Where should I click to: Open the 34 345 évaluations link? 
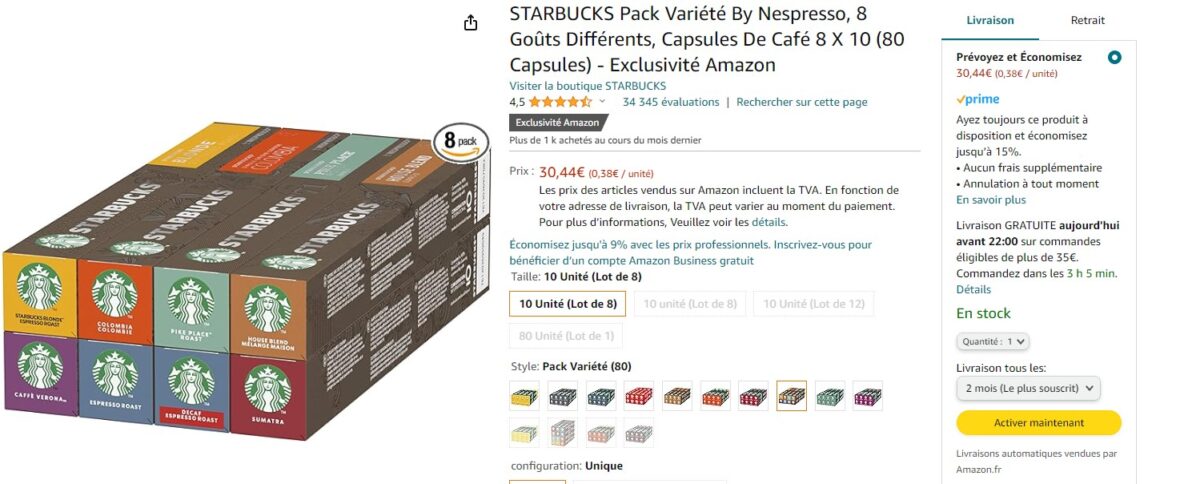671,102
